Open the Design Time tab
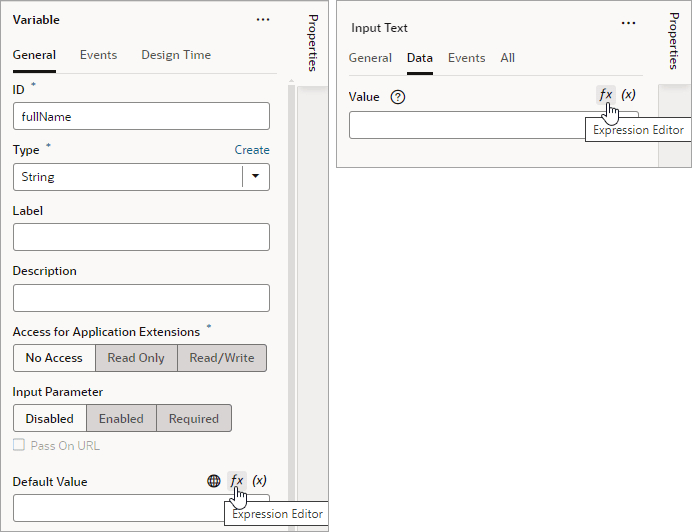Viewport: 692px width, 532px height. tap(176, 55)
